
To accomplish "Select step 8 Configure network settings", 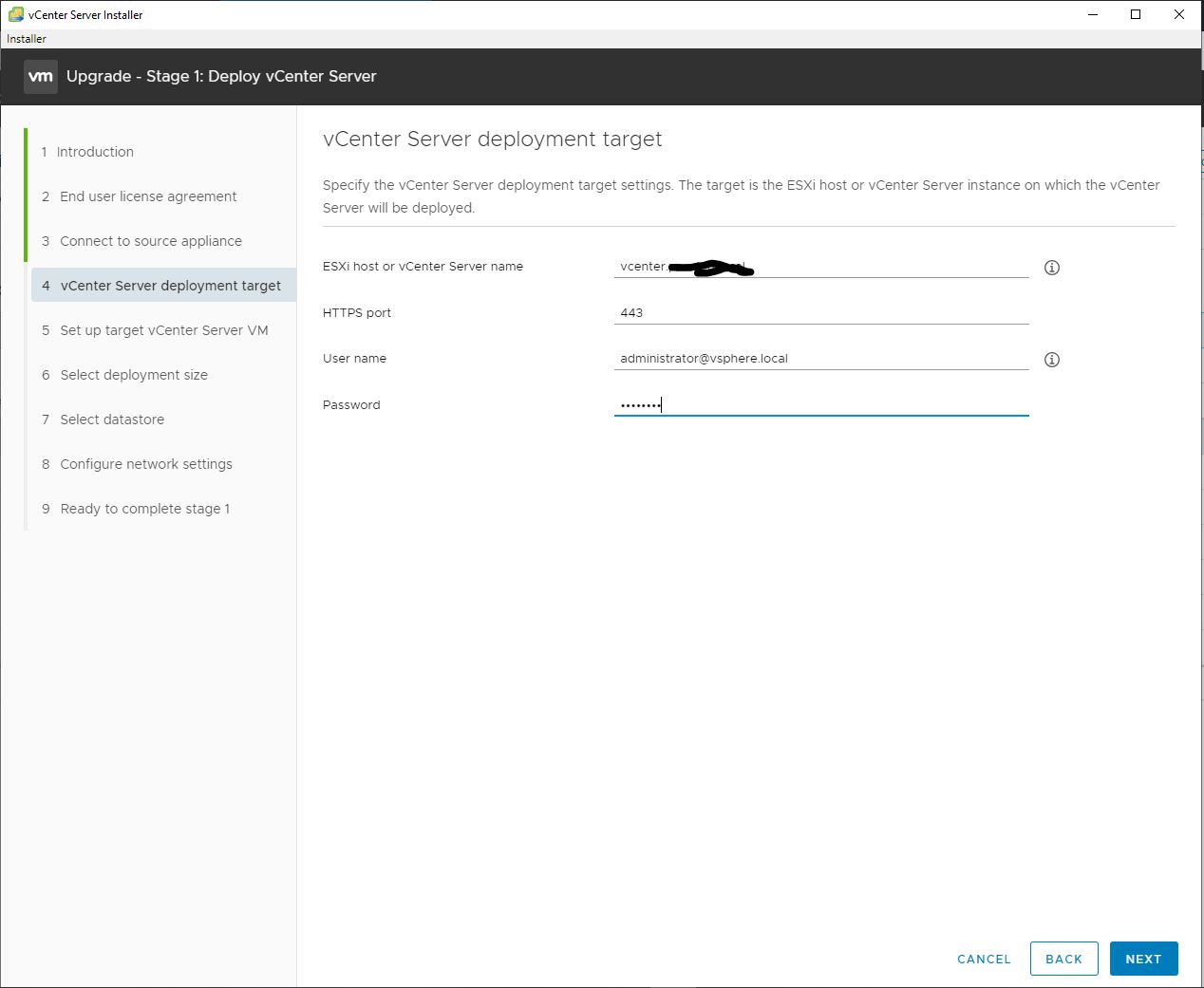I will pos(137,464).
